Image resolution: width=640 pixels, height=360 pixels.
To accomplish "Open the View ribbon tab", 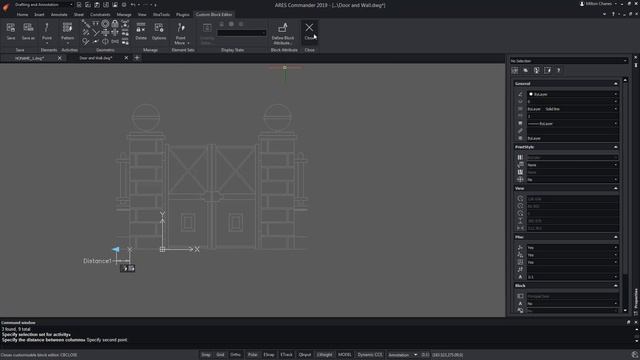I will click(x=142, y=14).
